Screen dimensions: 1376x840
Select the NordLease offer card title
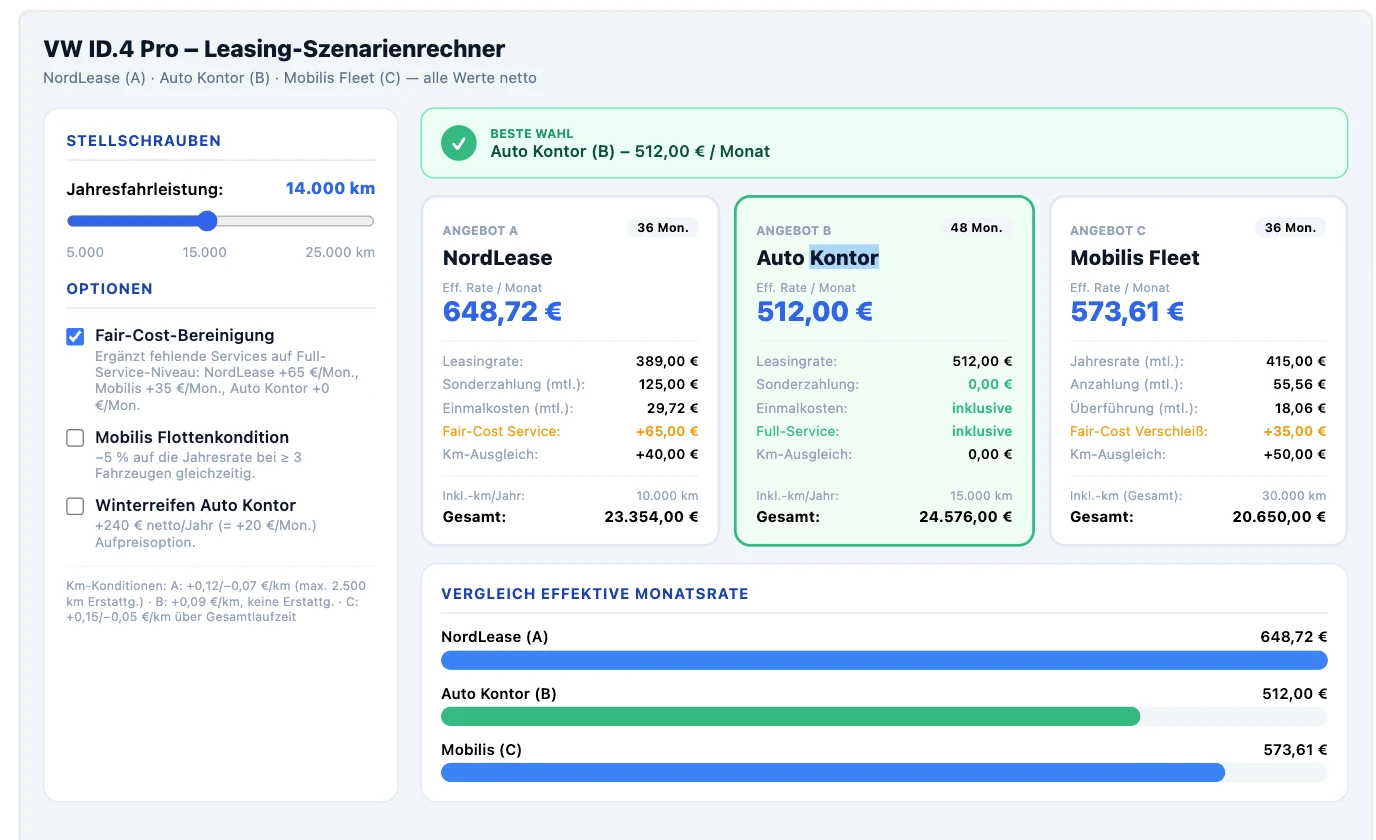tap(497, 258)
